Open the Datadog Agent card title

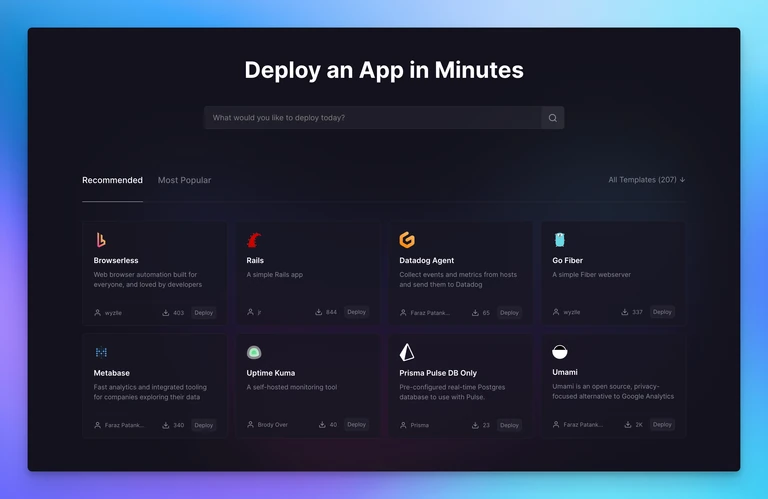[x=427, y=261]
